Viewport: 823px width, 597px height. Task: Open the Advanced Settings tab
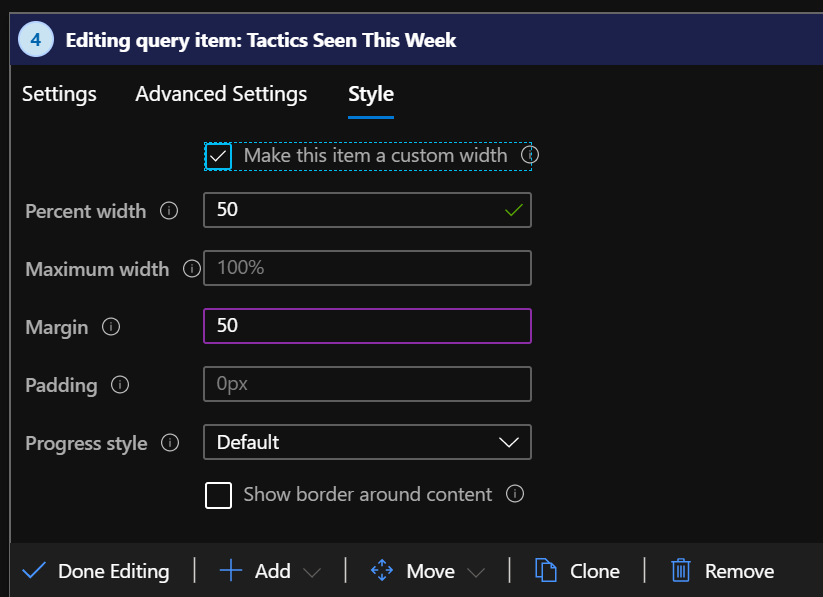[x=221, y=94]
